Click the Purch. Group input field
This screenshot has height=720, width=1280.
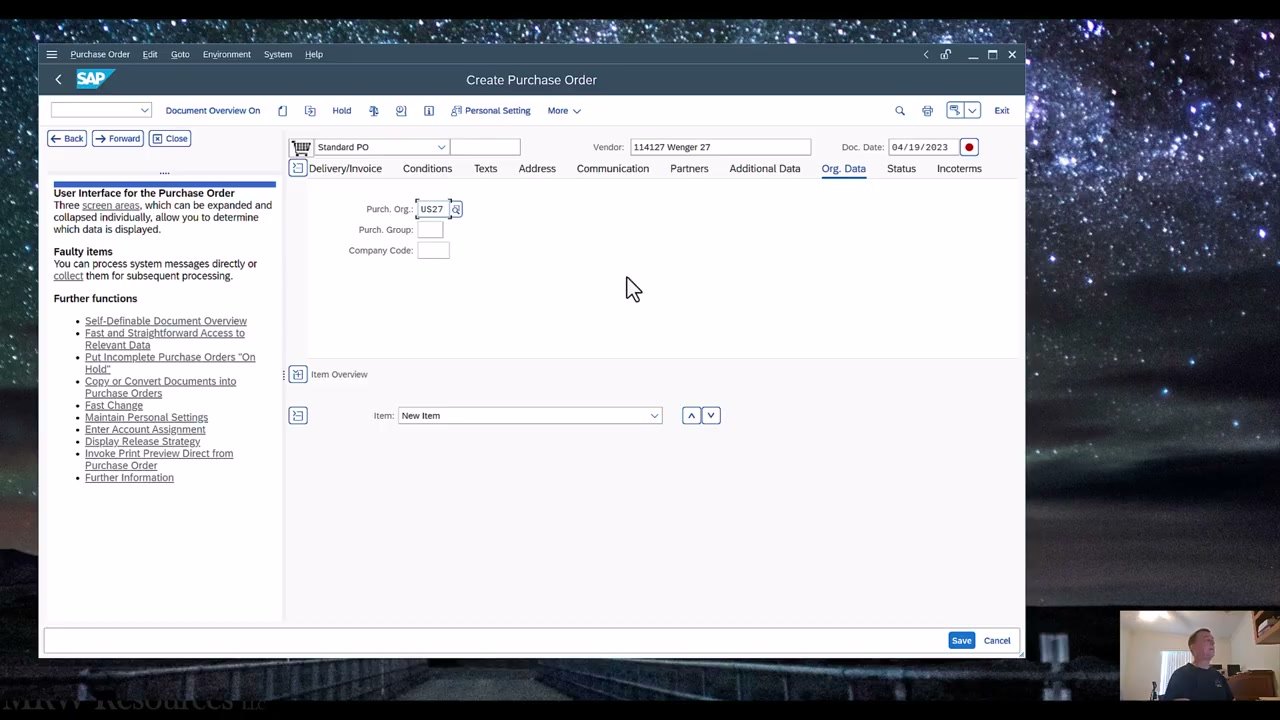click(430, 230)
